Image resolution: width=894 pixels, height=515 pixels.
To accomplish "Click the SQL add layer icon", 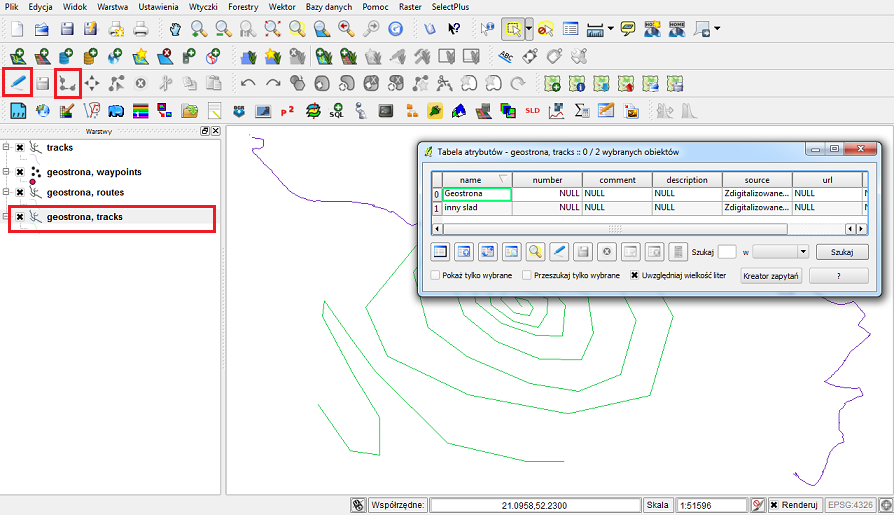I will click(x=336, y=111).
